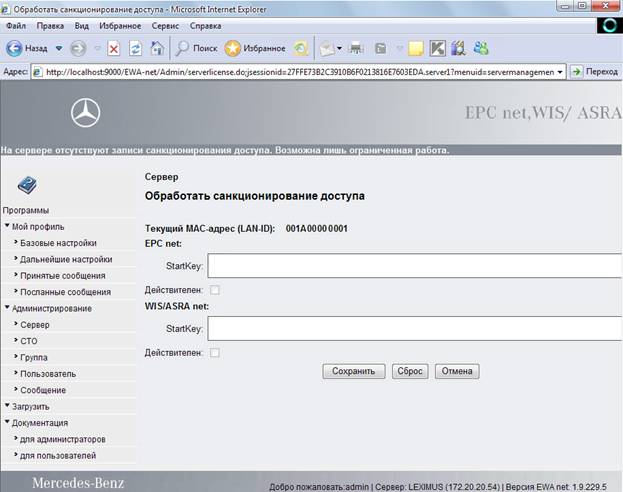Click the Сохранить button
Screen dimensions: 623x492
coord(354,371)
